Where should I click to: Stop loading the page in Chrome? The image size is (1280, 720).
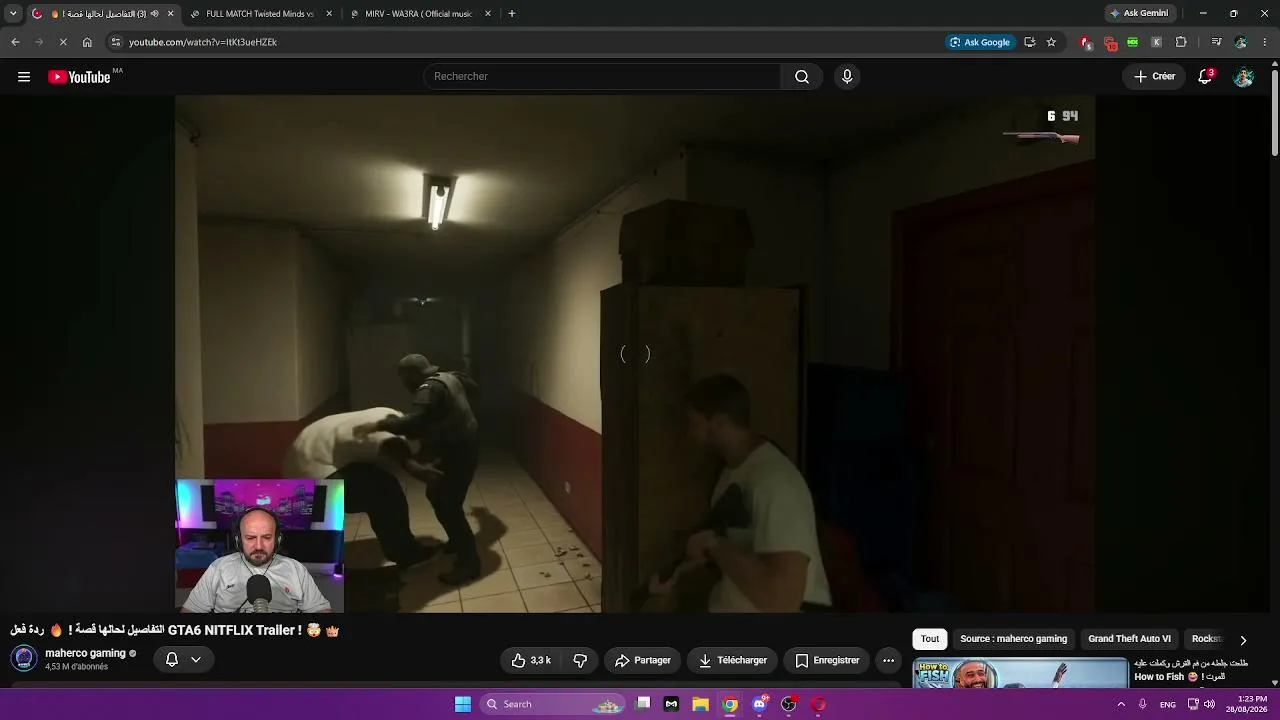62,42
